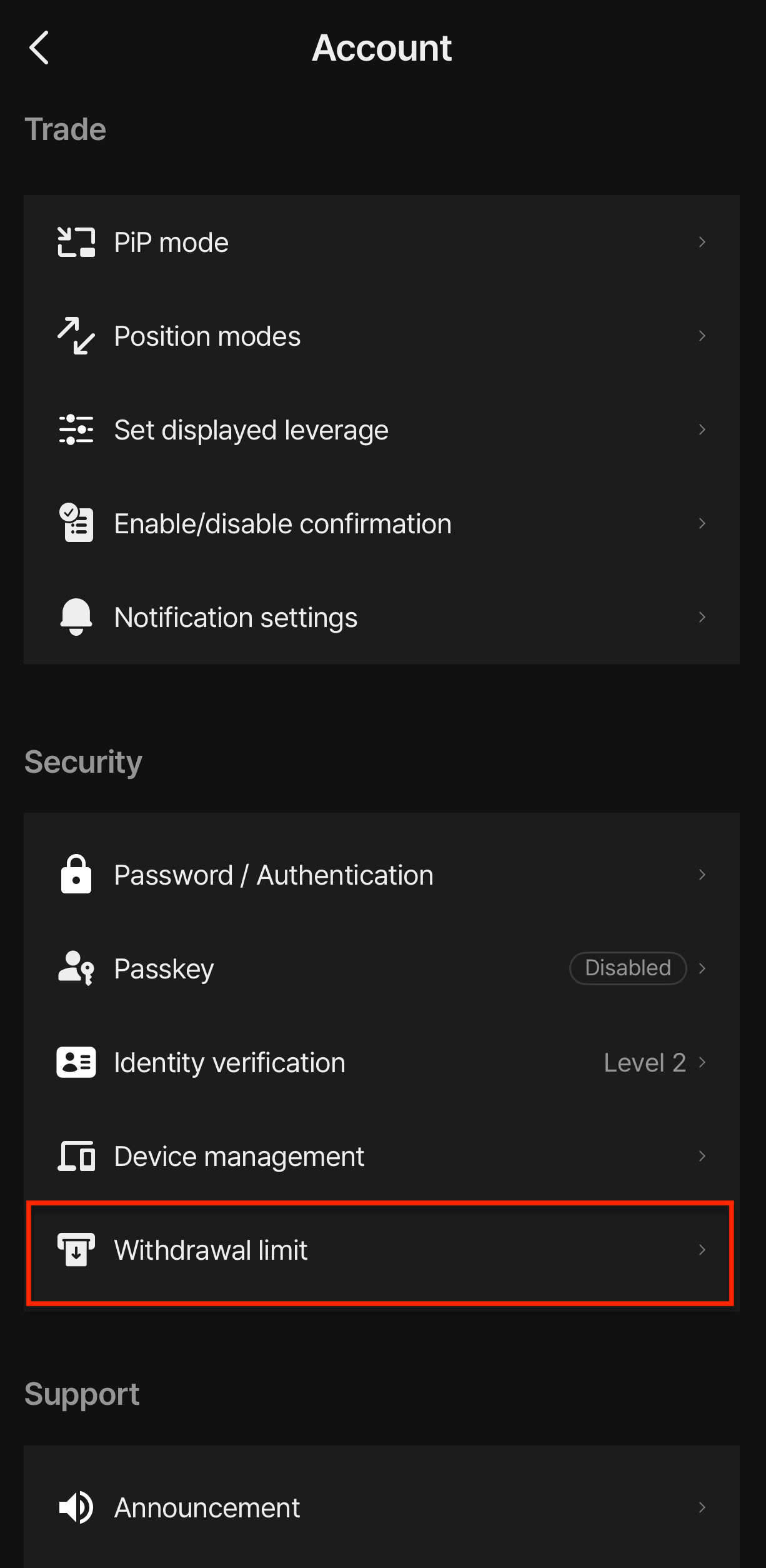Open Notification settings entry
This screenshot has height=1568, width=766.
click(382, 617)
